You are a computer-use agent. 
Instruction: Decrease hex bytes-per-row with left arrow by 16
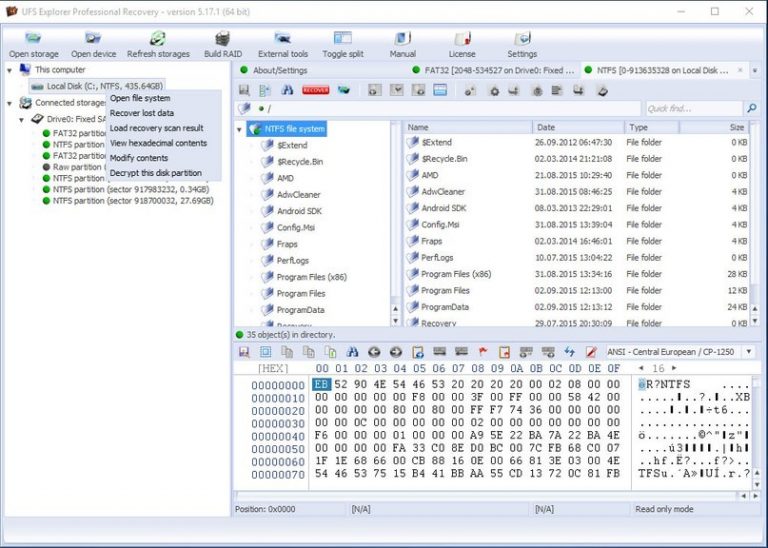[x=641, y=368]
